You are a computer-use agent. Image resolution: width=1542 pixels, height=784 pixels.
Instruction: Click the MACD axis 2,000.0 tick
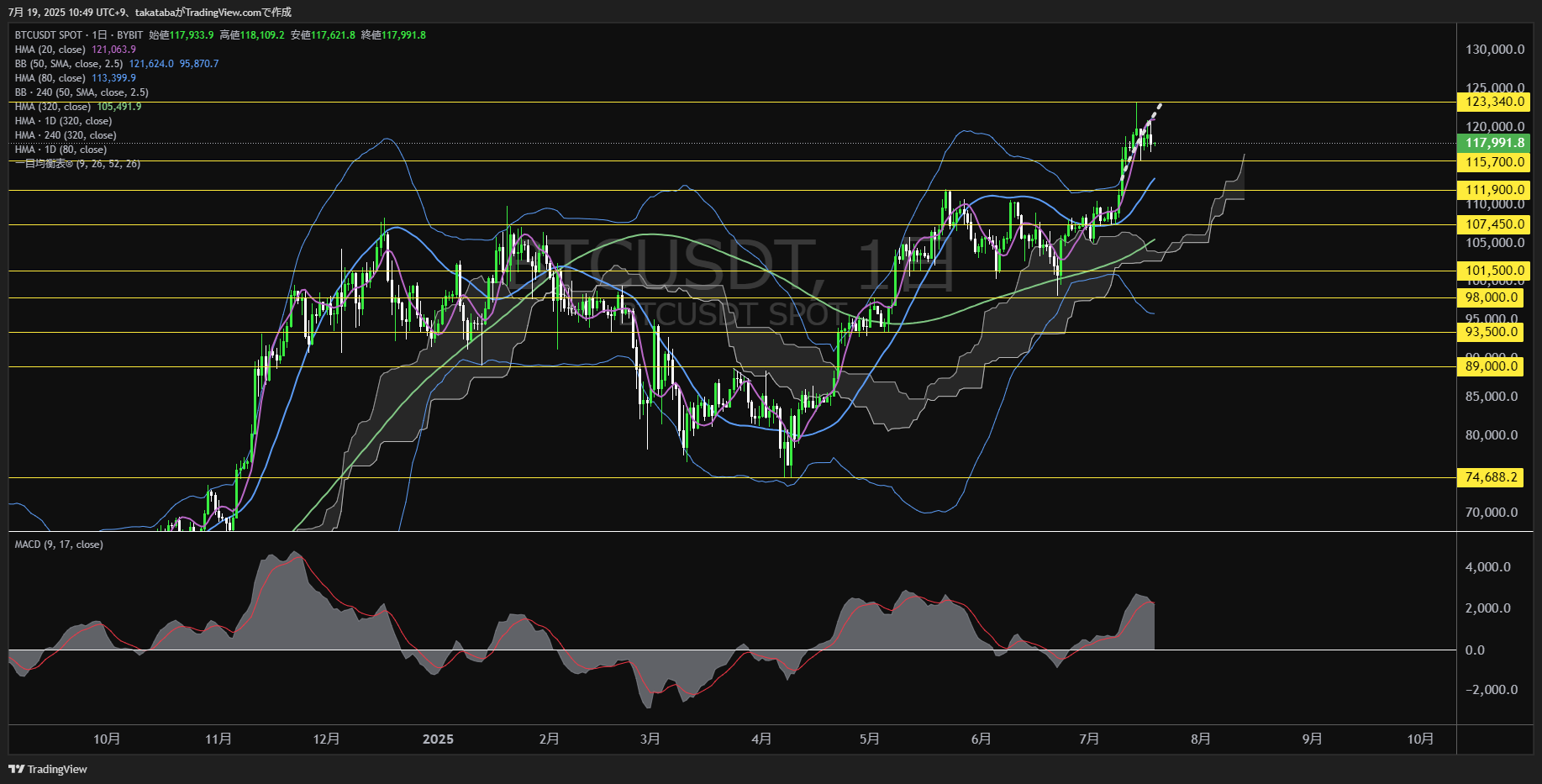(1488, 608)
